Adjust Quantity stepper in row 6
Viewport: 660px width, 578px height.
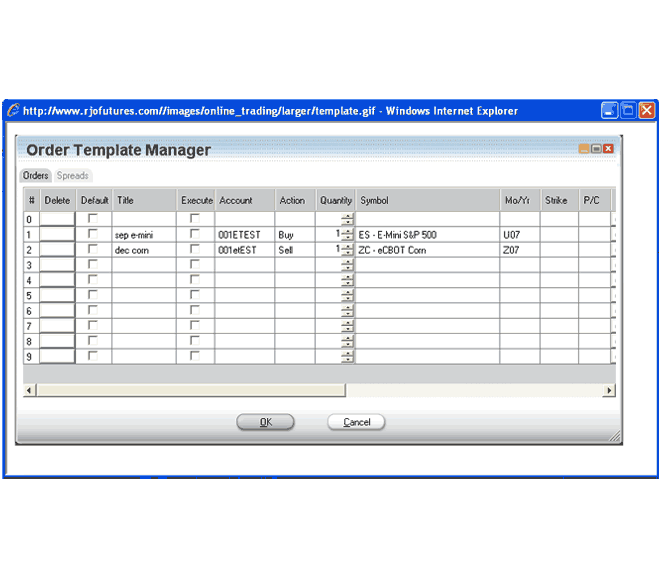(348, 311)
